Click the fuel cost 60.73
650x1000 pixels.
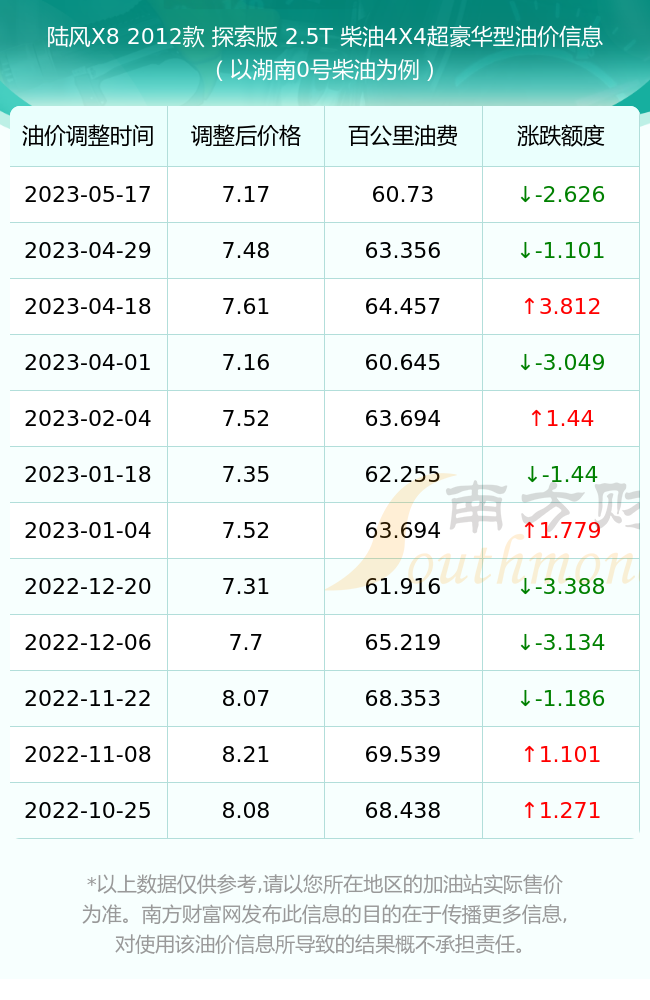tap(403, 195)
